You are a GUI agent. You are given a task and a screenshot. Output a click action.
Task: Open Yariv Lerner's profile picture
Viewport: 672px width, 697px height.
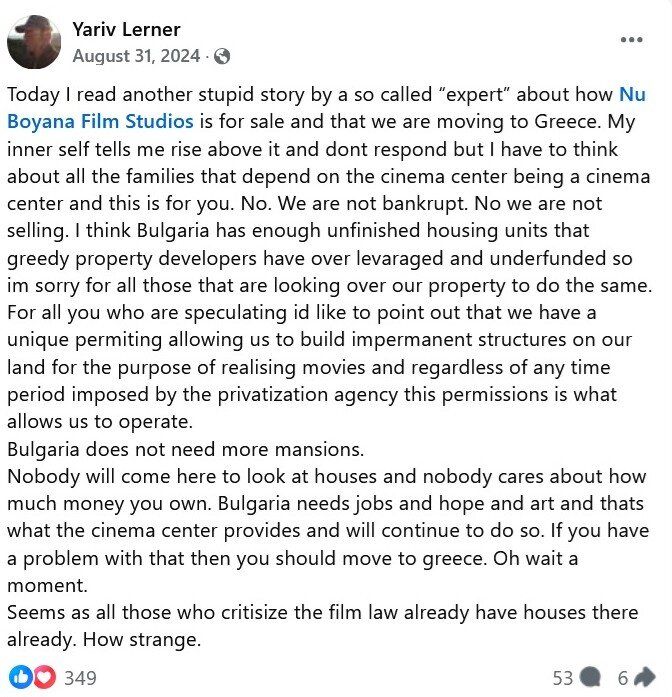[34, 42]
